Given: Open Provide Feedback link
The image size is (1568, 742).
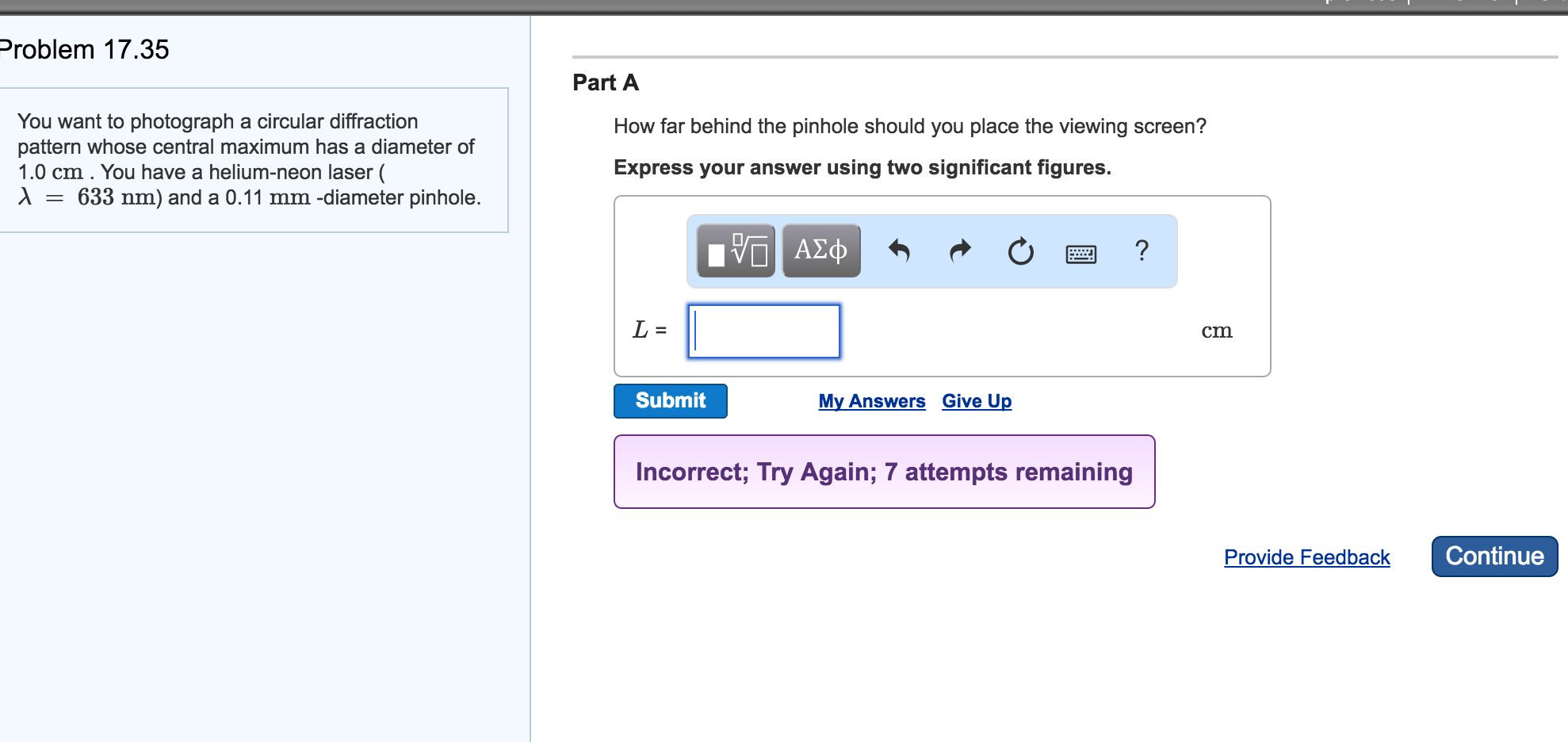Looking at the screenshot, I should point(1307,557).
